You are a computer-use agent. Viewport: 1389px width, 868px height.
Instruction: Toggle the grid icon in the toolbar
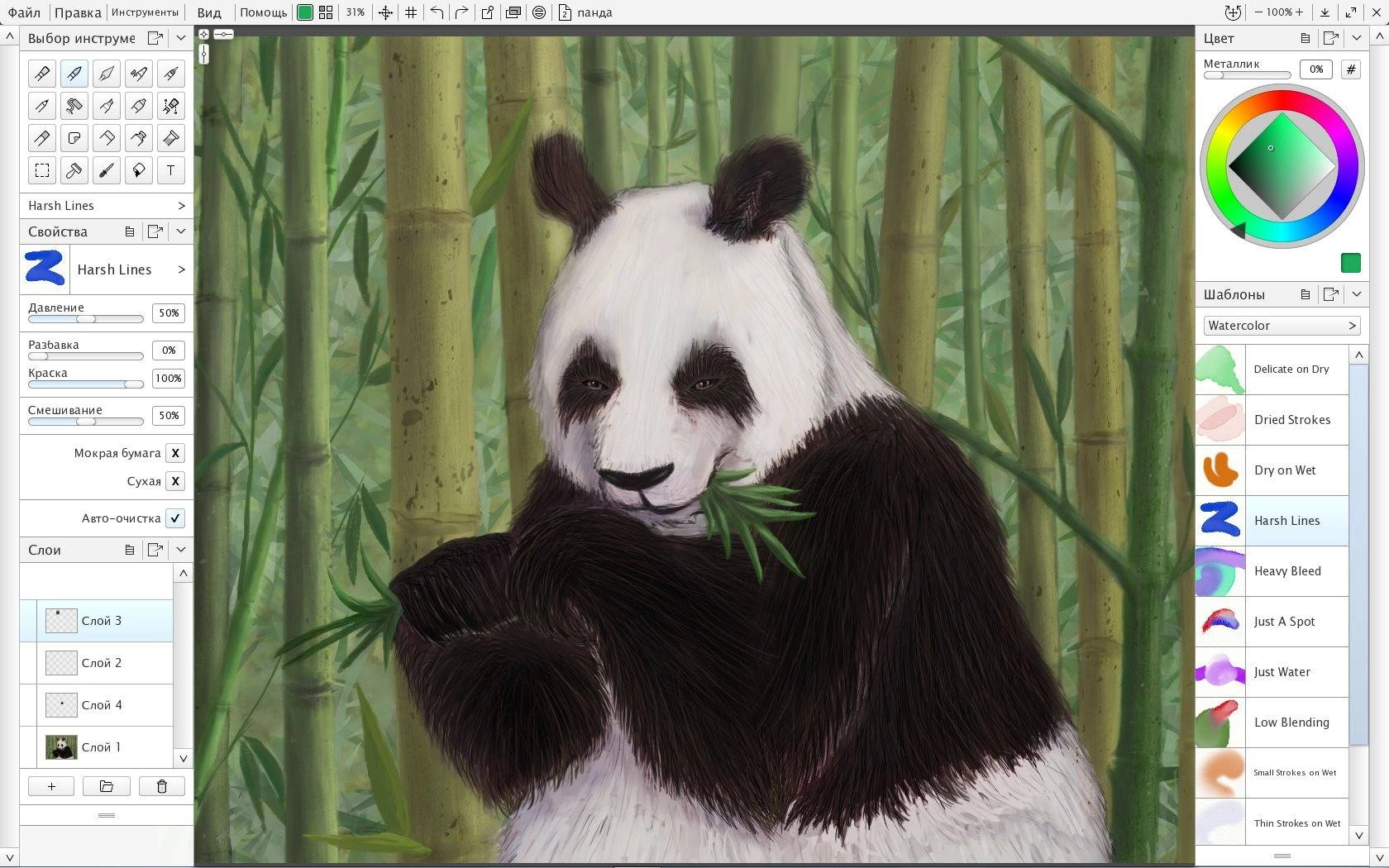411,12
